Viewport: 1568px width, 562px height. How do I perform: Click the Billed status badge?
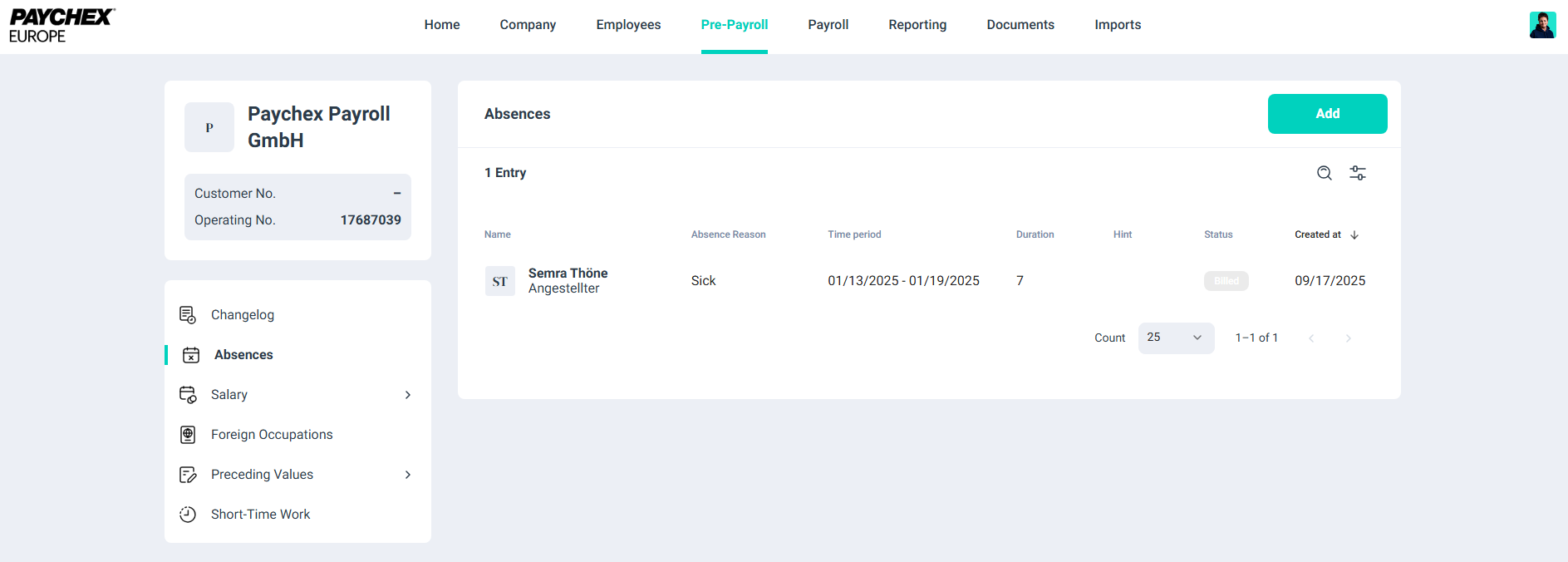pyautogui.click(x=1226, y=281)
